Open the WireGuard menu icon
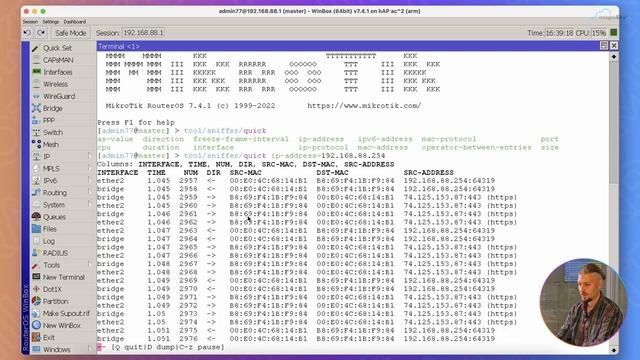This screenshot has height=360, width=640. pos(36,96)
